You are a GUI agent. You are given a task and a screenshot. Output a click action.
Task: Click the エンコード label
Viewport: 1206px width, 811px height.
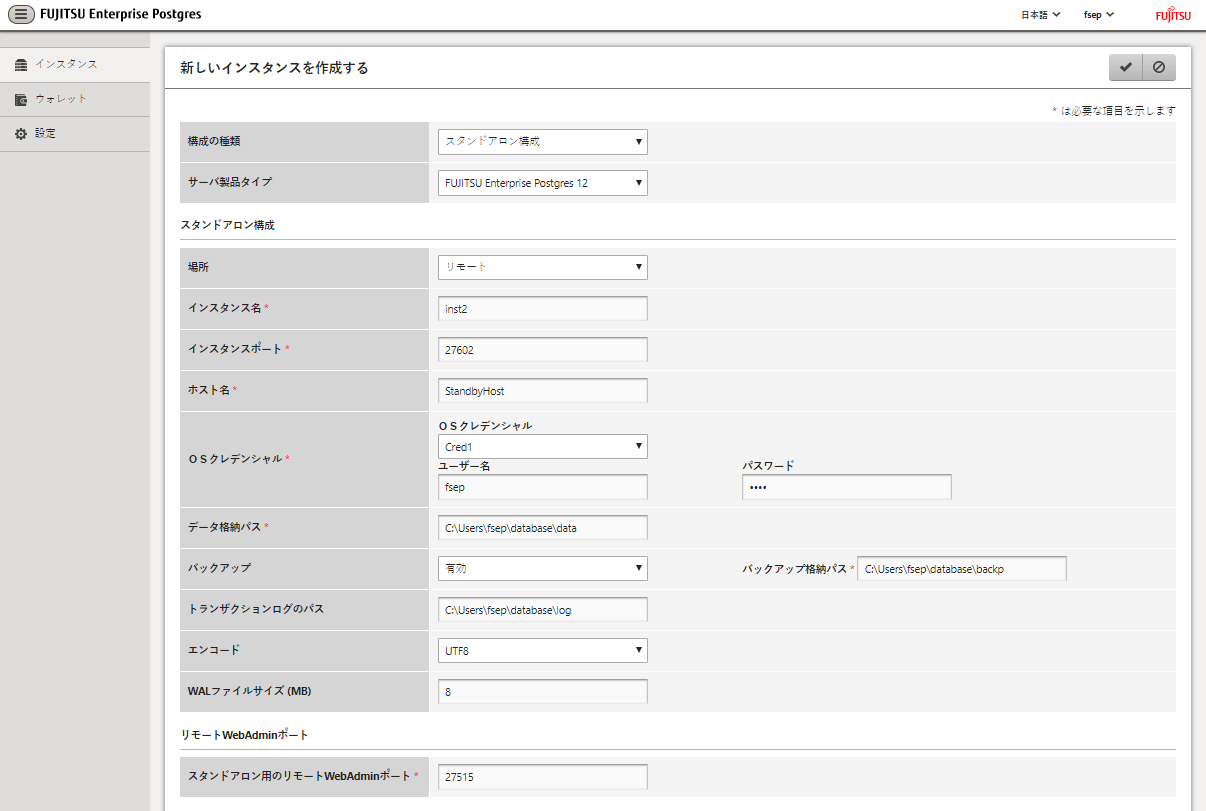click(x=214, y=650)
